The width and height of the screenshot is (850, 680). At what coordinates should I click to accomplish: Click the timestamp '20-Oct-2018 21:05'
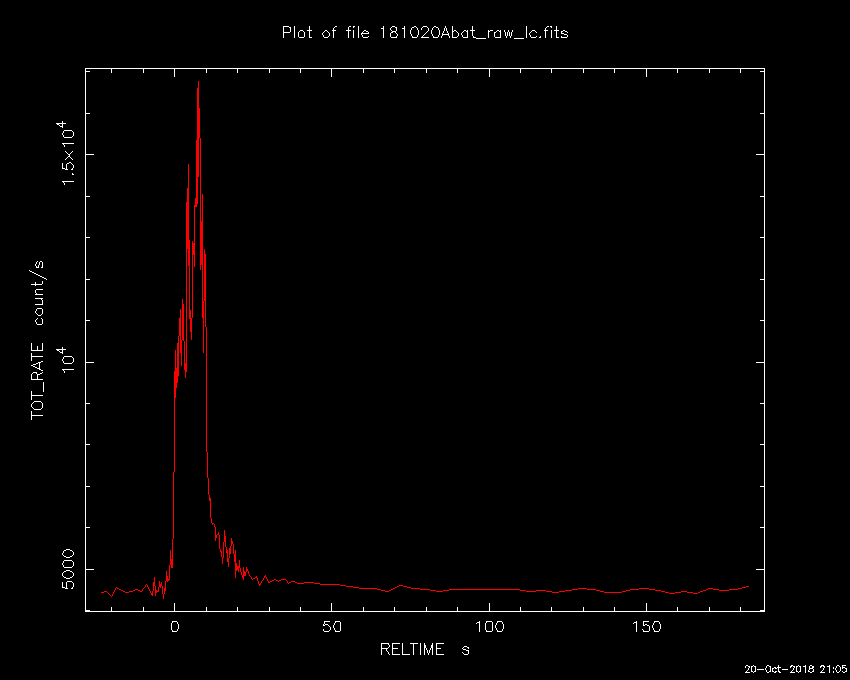(x=795, y=669)
